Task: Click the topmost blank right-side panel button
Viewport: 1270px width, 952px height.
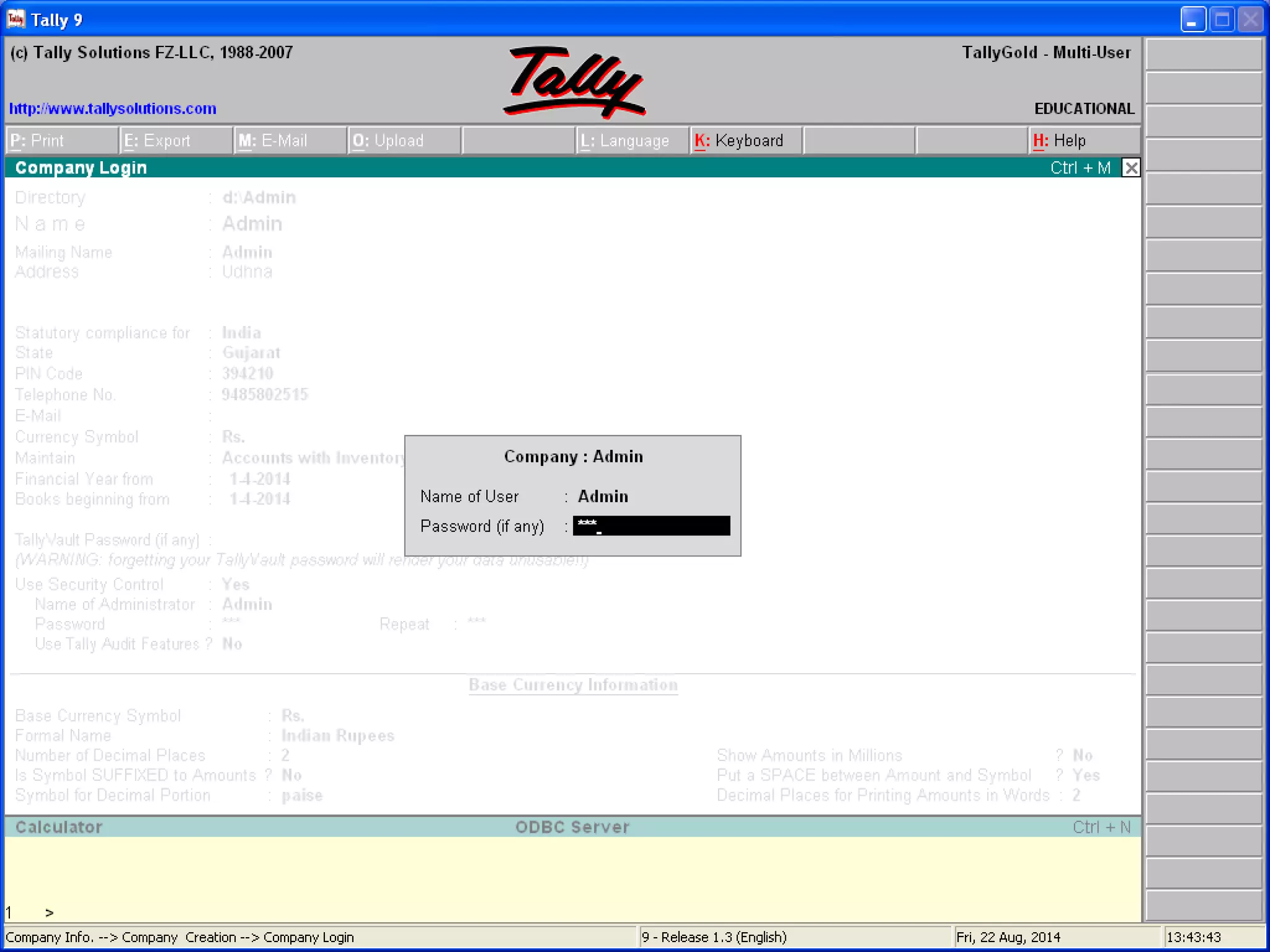Action: (1203, 55)
